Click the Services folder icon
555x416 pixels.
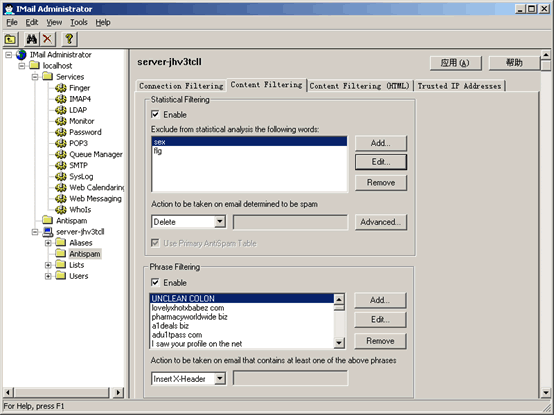47,76
